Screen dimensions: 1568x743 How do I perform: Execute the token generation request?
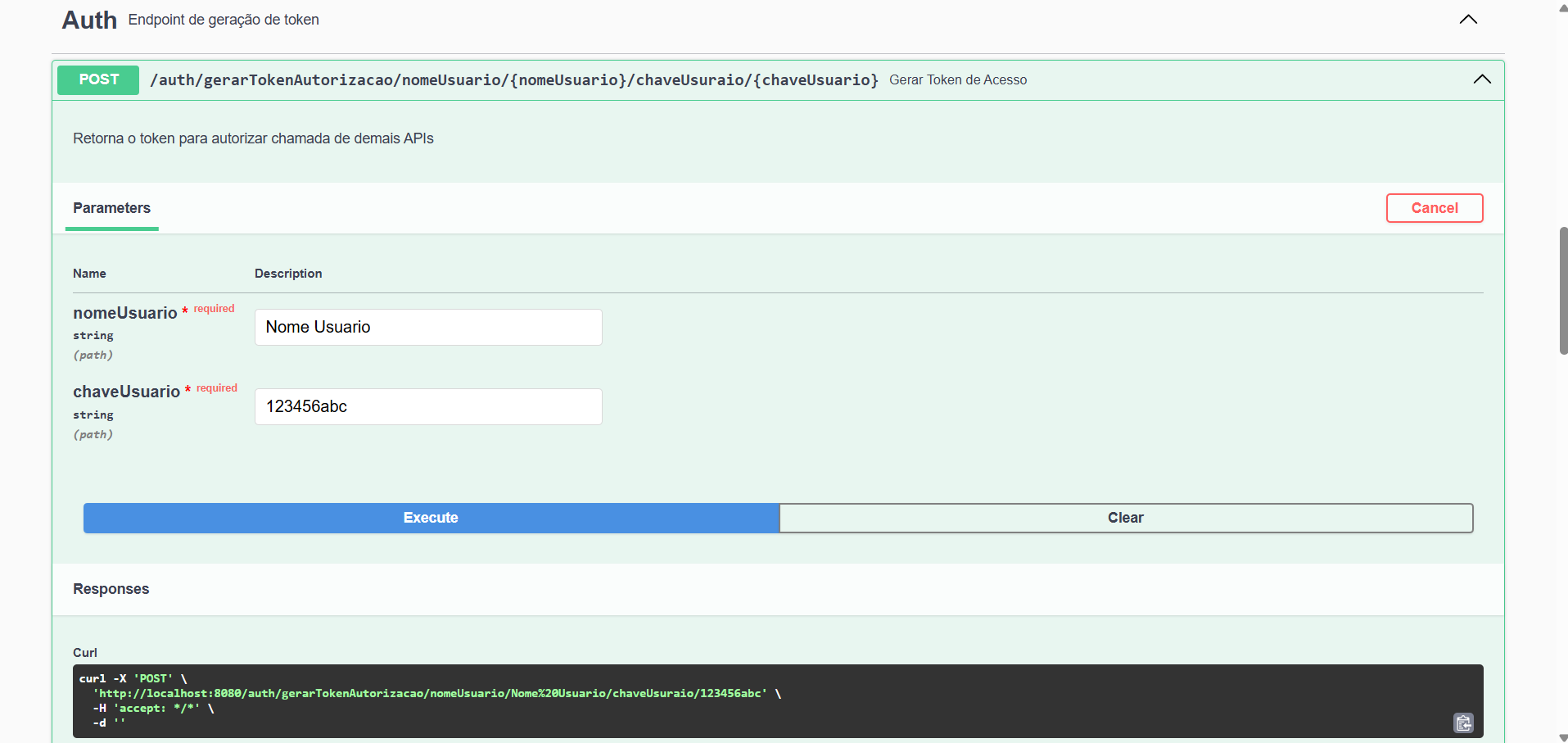[x=431, y=518]
